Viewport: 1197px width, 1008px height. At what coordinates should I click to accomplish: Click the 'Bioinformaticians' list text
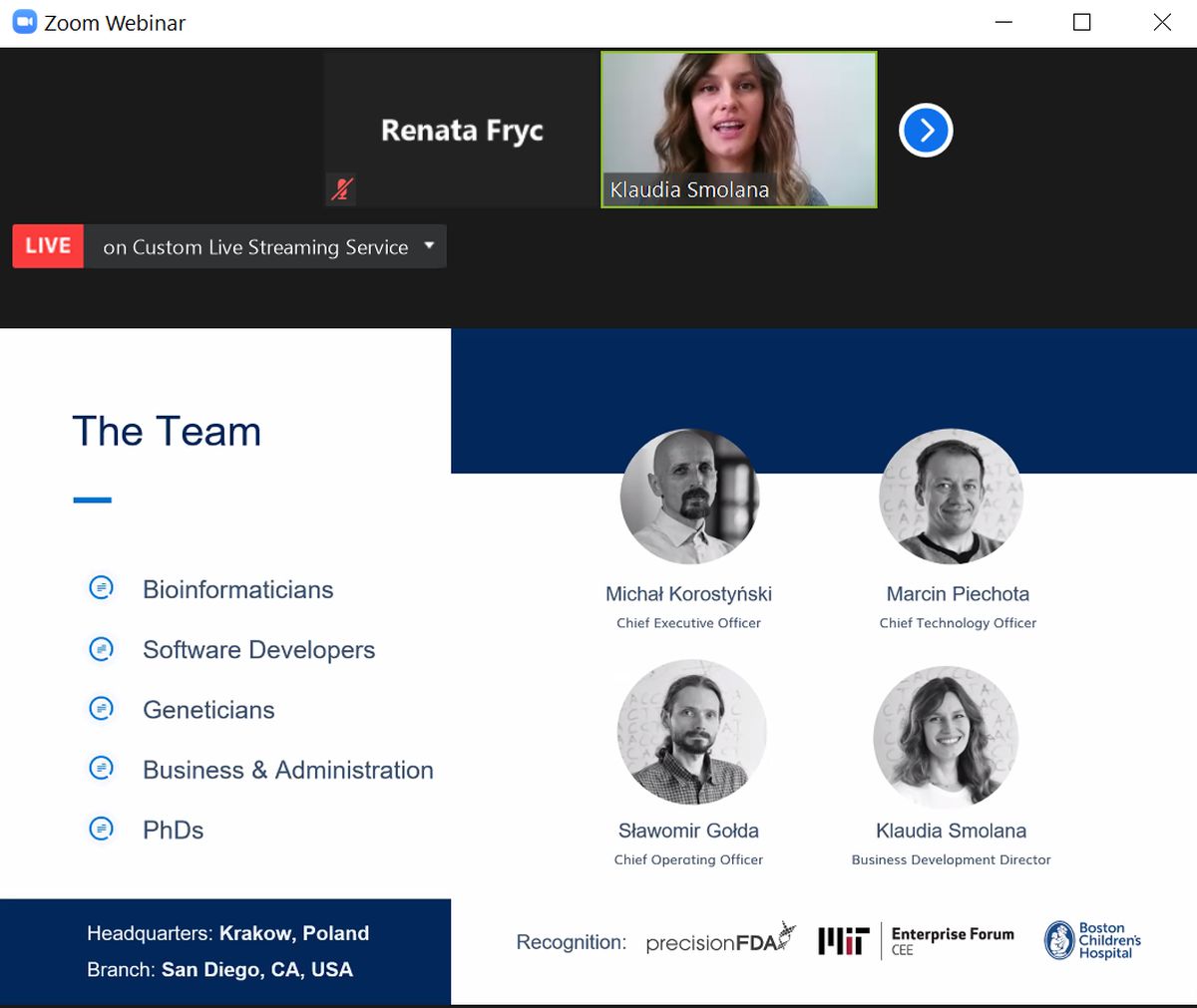point(238,589)
